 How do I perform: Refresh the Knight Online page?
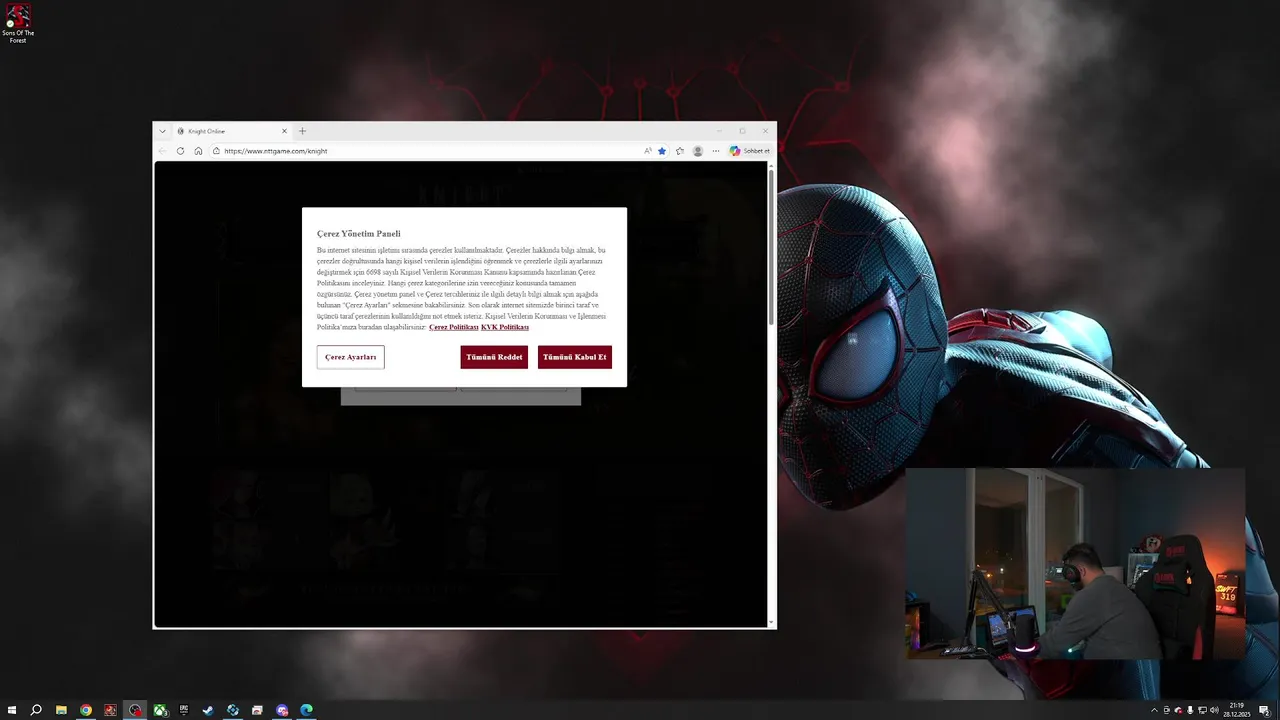click(180, 151)
